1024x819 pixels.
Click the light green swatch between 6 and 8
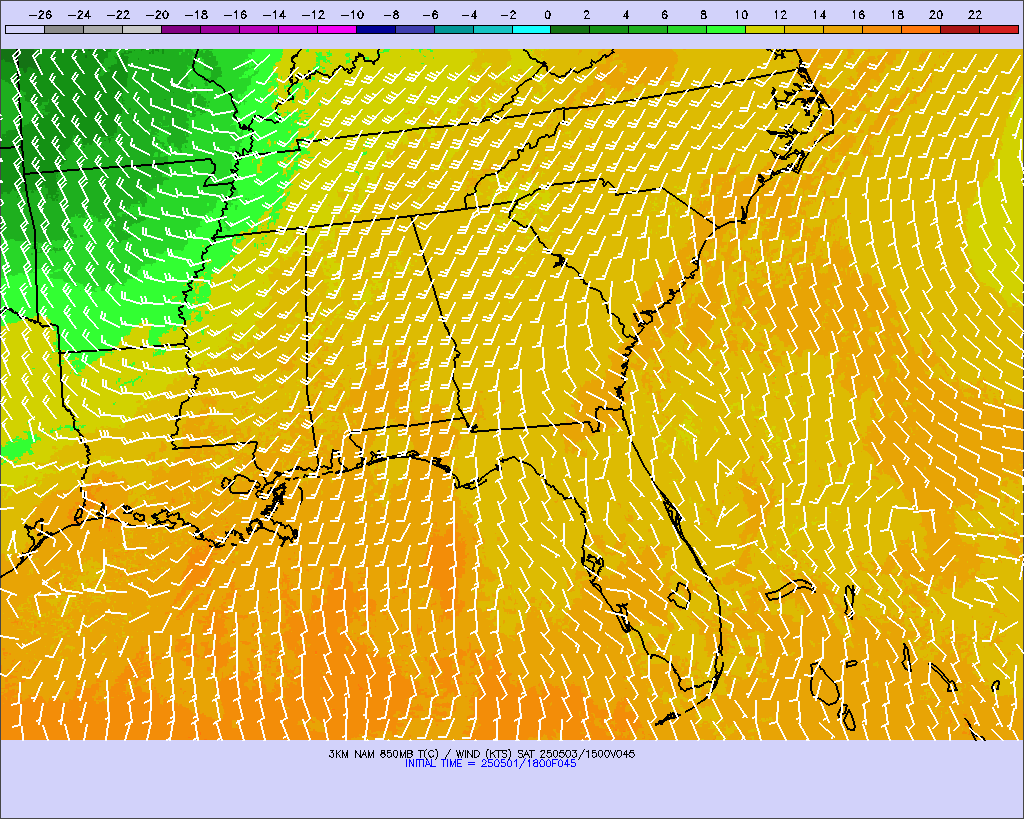click(x=688, y=29)
